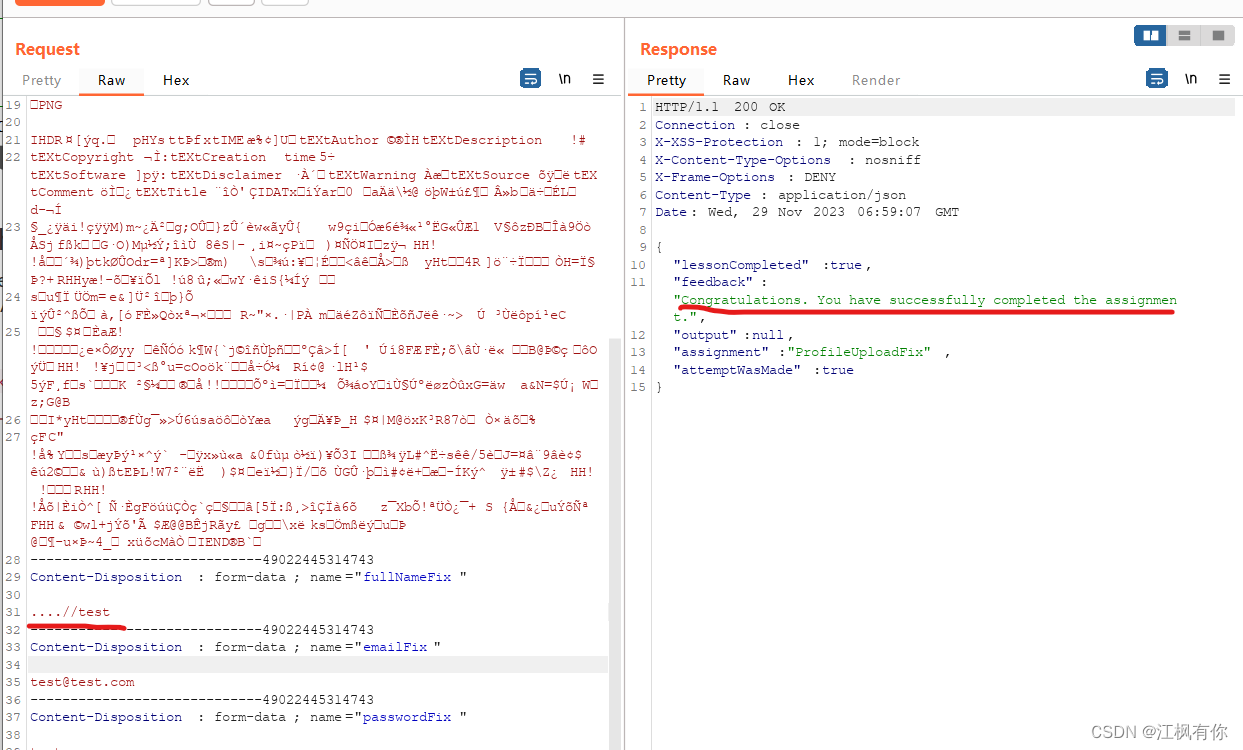Viewport: 1243px width, 750px height.
Task: Toggle word wrap in the Request editor
Action: point(530,78)
